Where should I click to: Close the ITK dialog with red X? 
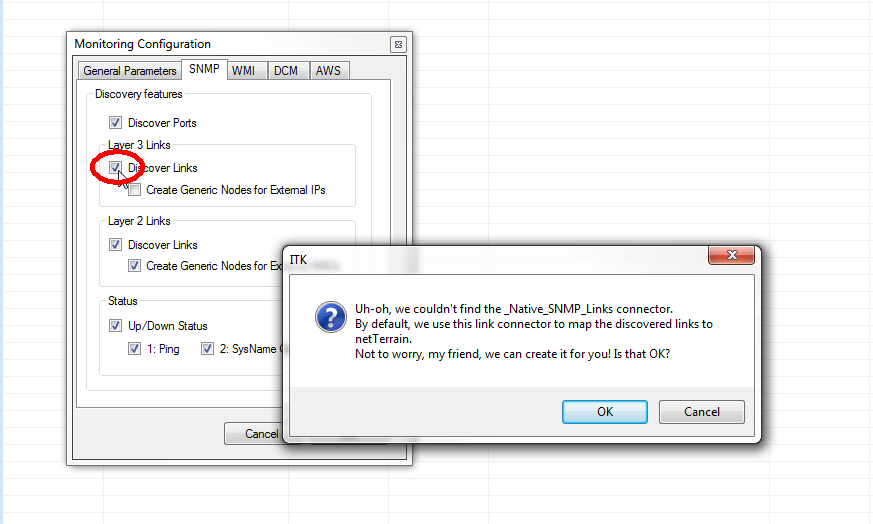tap(732, 255)
